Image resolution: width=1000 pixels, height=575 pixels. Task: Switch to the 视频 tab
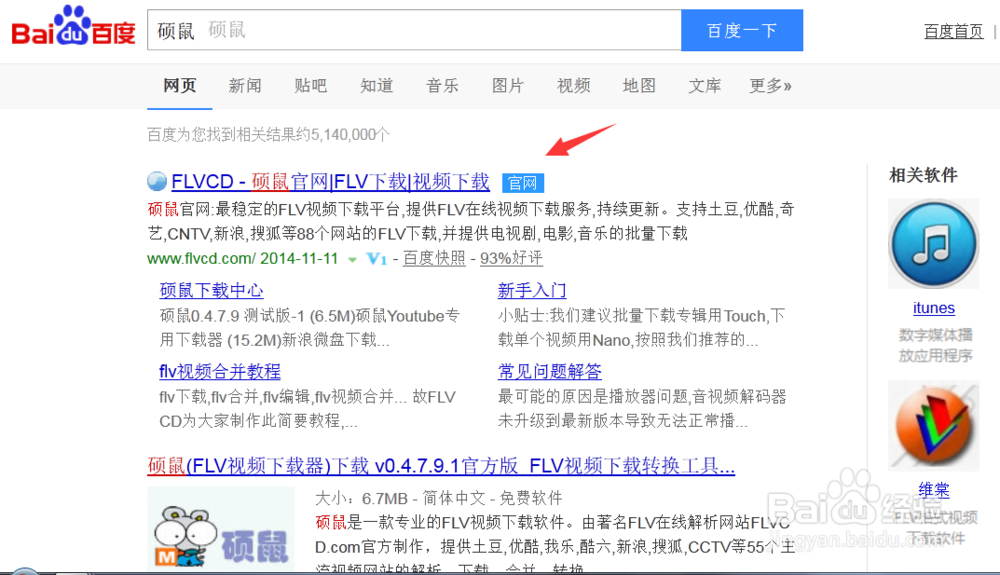point(573,85)
